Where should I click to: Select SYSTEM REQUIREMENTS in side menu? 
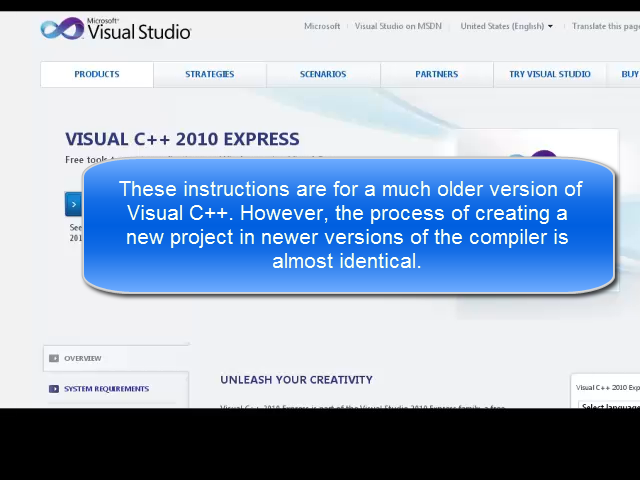116,389
